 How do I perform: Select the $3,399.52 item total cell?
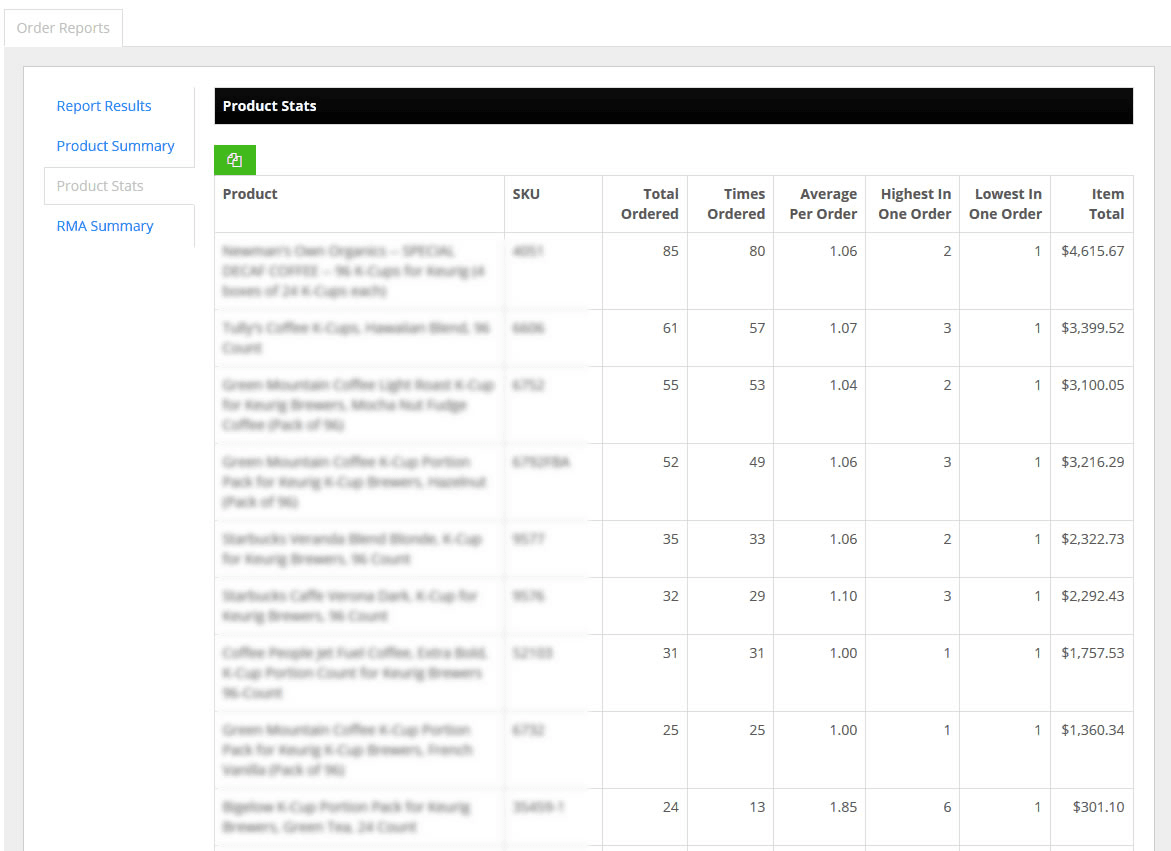(1093, 328)
